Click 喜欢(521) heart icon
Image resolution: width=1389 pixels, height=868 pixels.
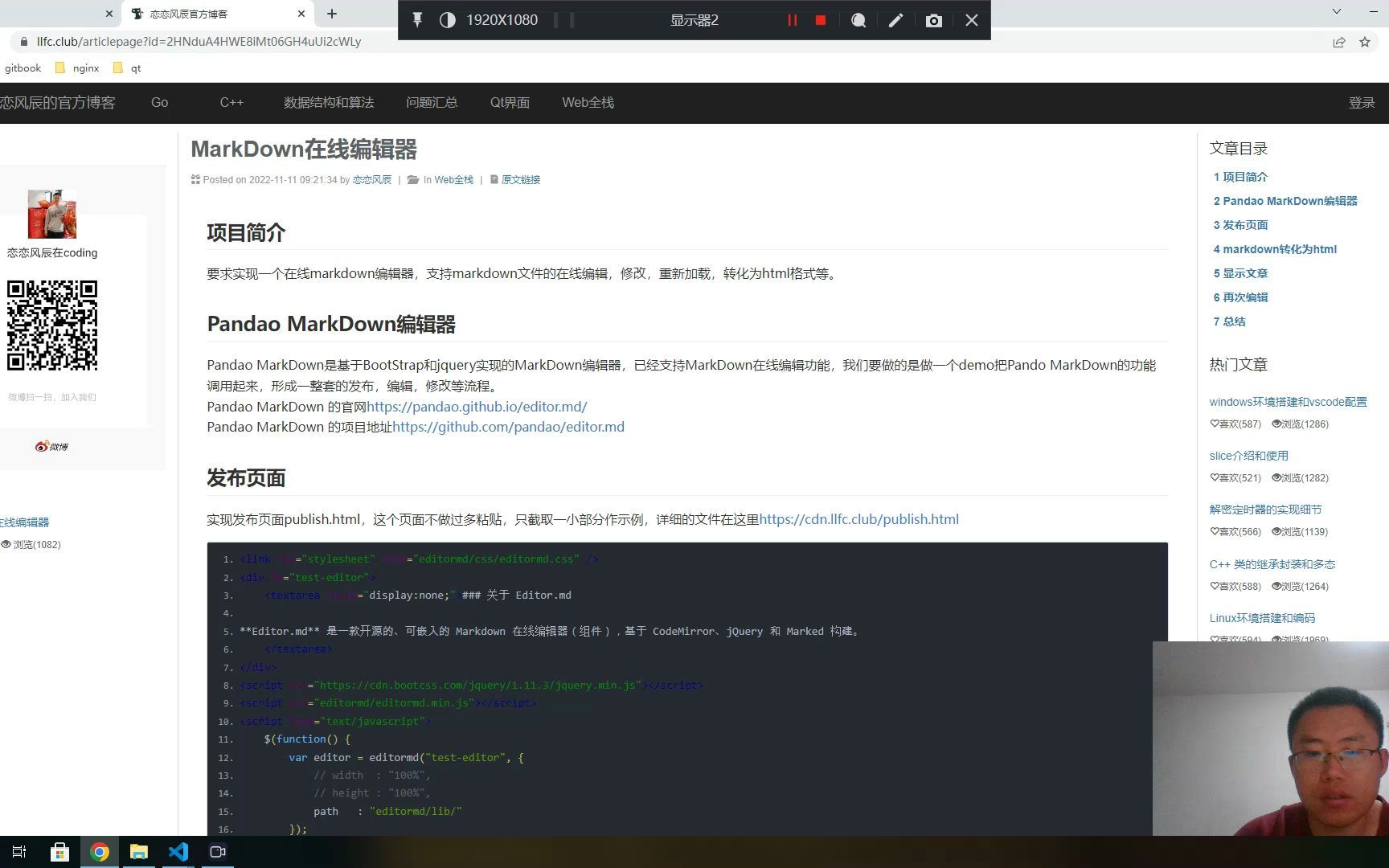tap(1215, 477)
